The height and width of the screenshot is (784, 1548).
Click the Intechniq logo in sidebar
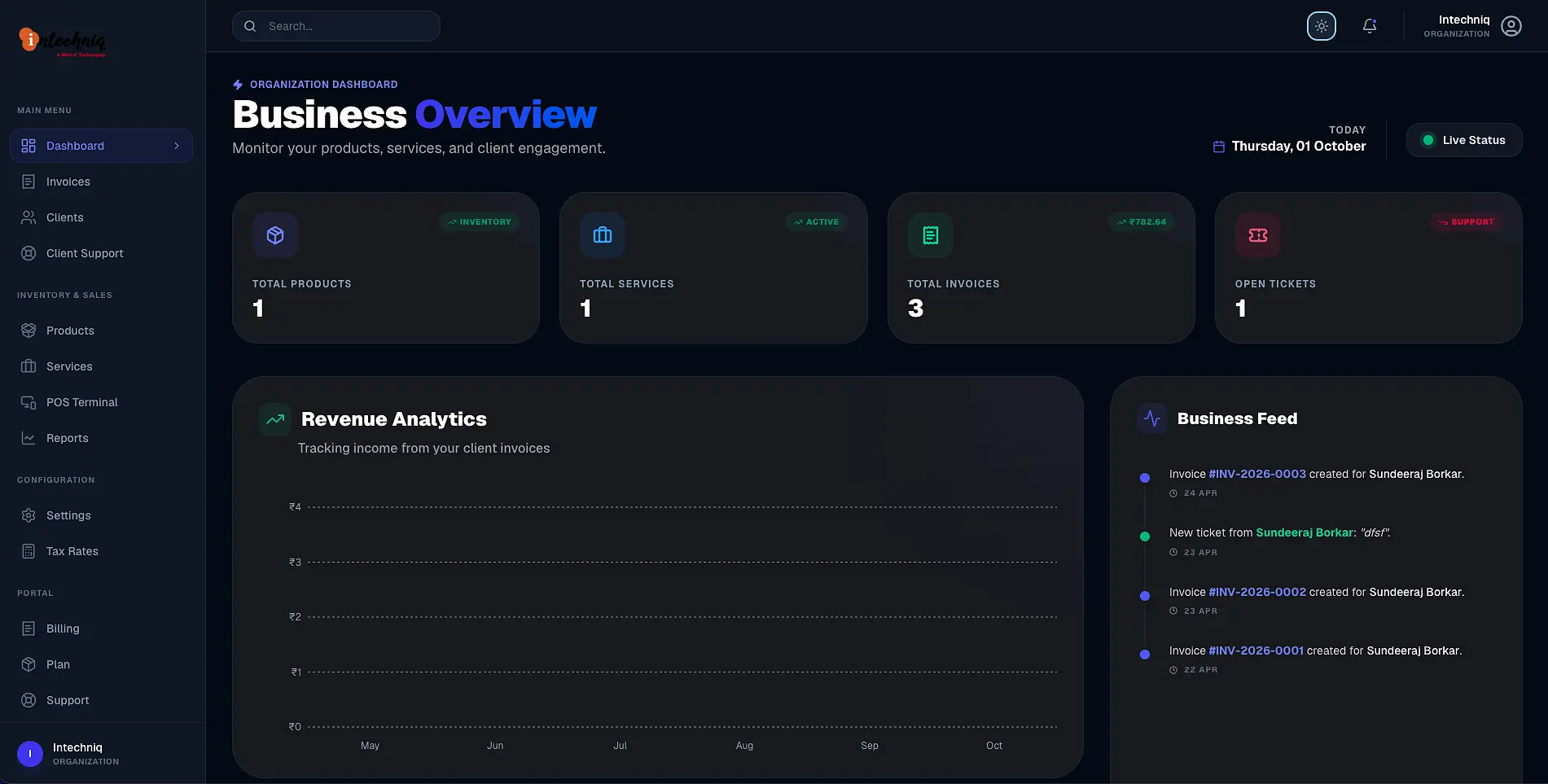63,41
